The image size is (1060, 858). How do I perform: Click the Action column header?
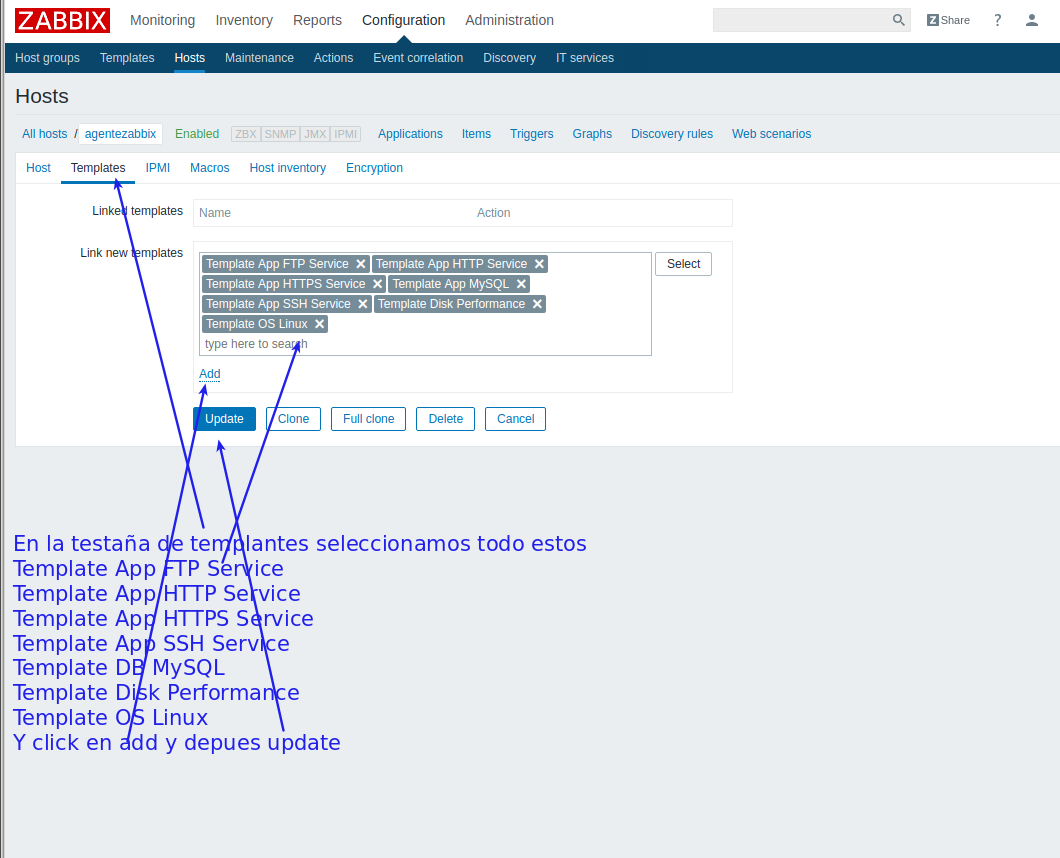click(493, 213)
